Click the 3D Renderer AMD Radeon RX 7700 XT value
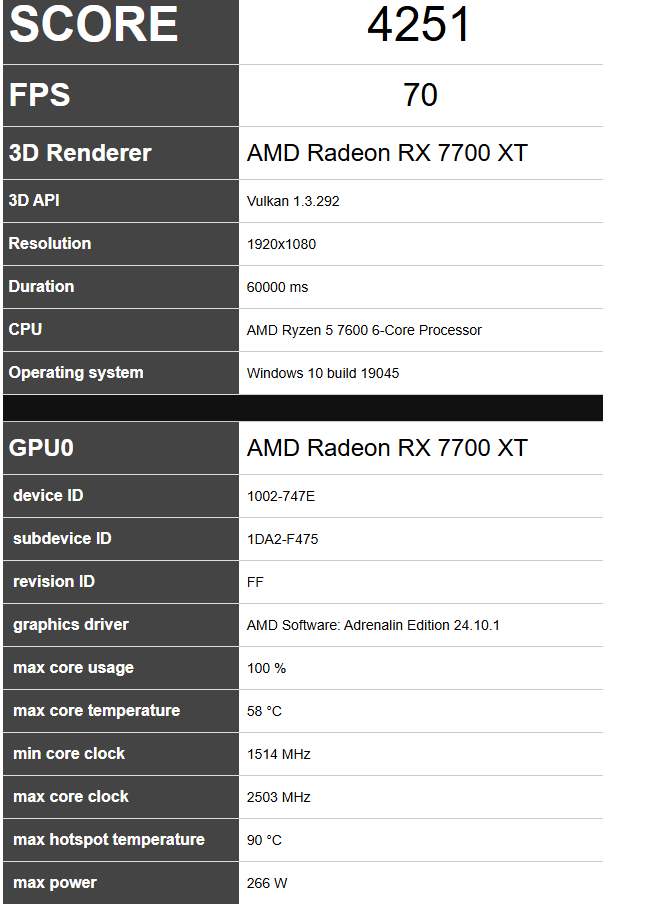Screen dimensions: 669x904 pos(387,153)
